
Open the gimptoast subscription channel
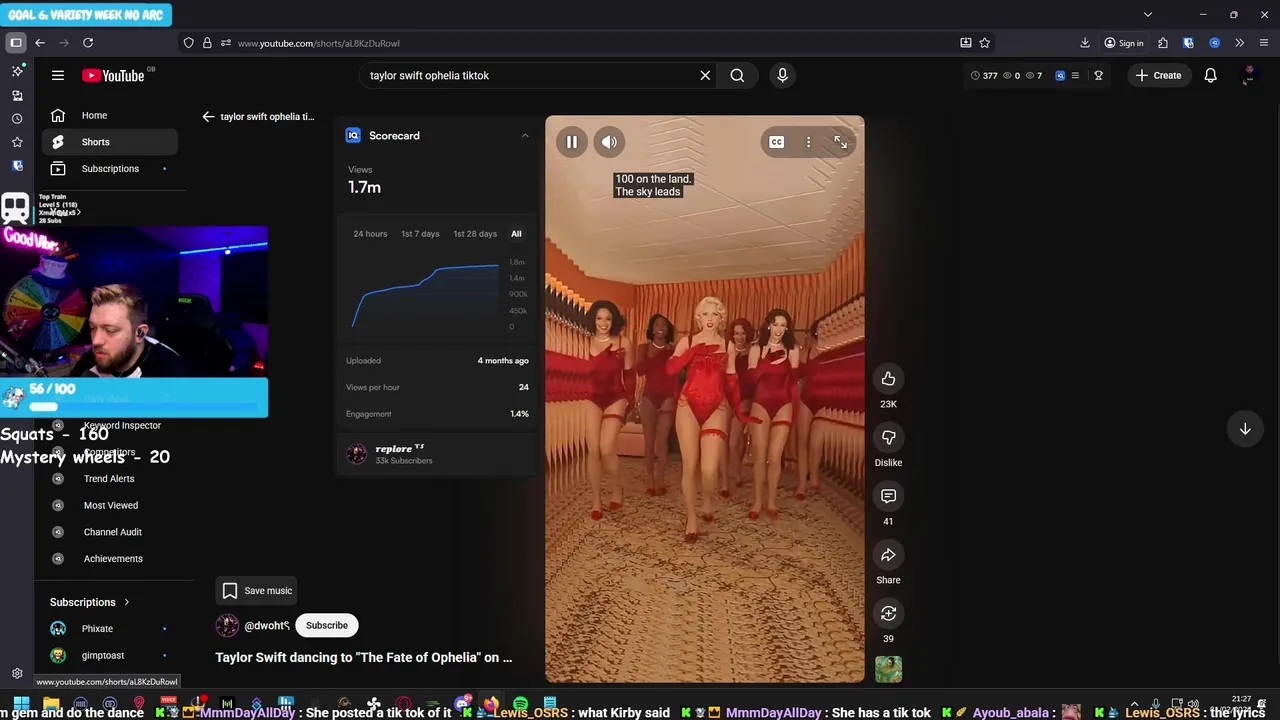[x=103, y=655]
